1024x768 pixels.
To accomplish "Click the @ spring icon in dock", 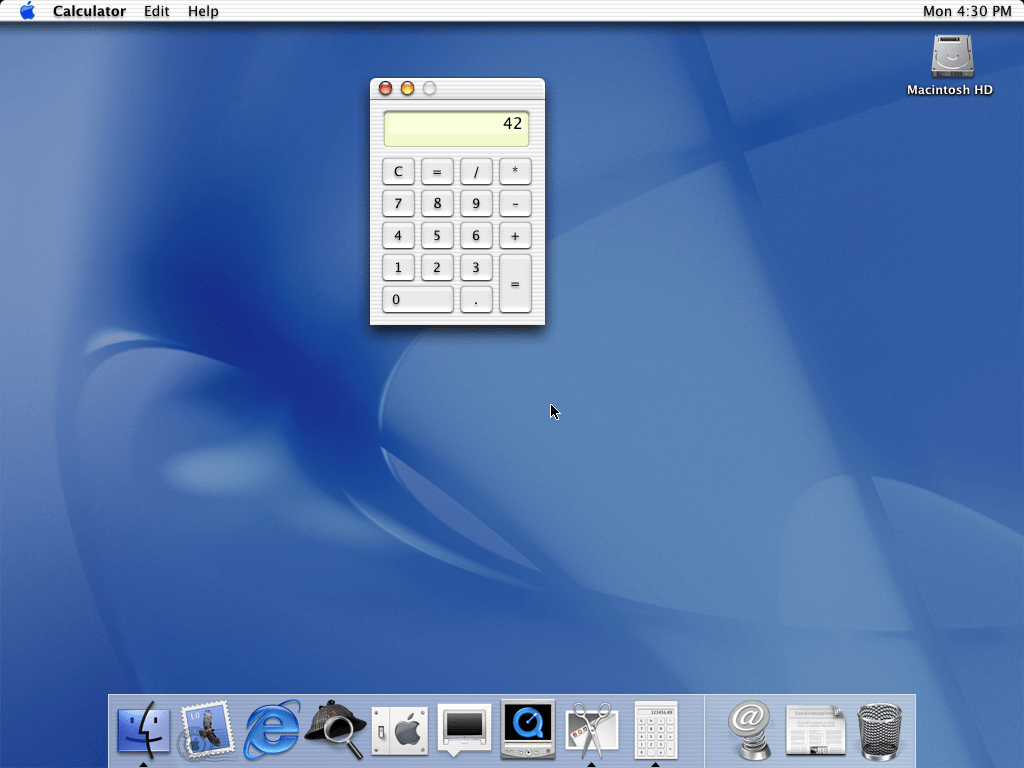I will pos(750,729).
